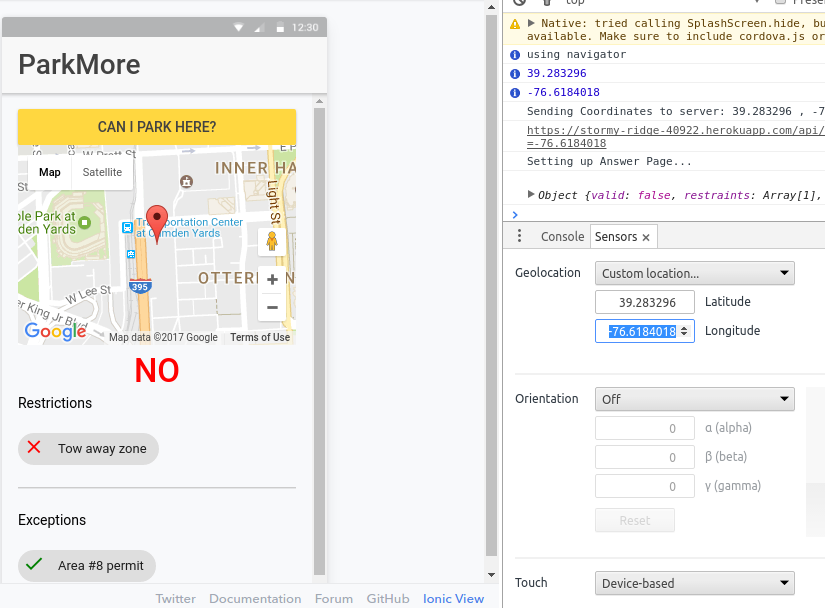
Task: Zoom in on the map with plus button
Action: (x=272, y=279)
